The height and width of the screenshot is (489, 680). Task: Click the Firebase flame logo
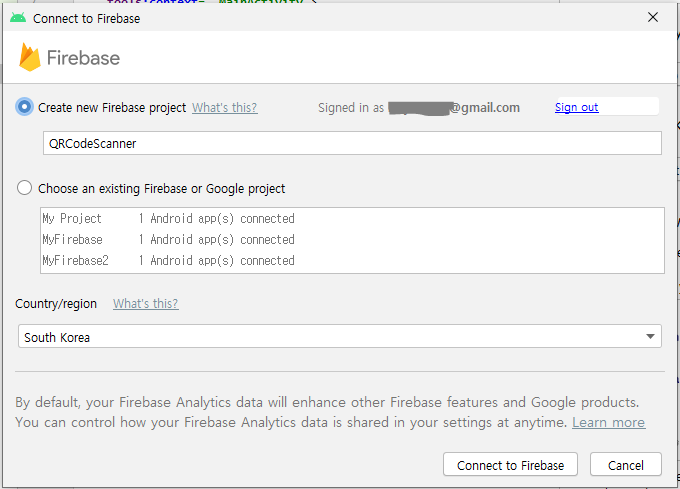pyautogui.click(x=30, y=58)
